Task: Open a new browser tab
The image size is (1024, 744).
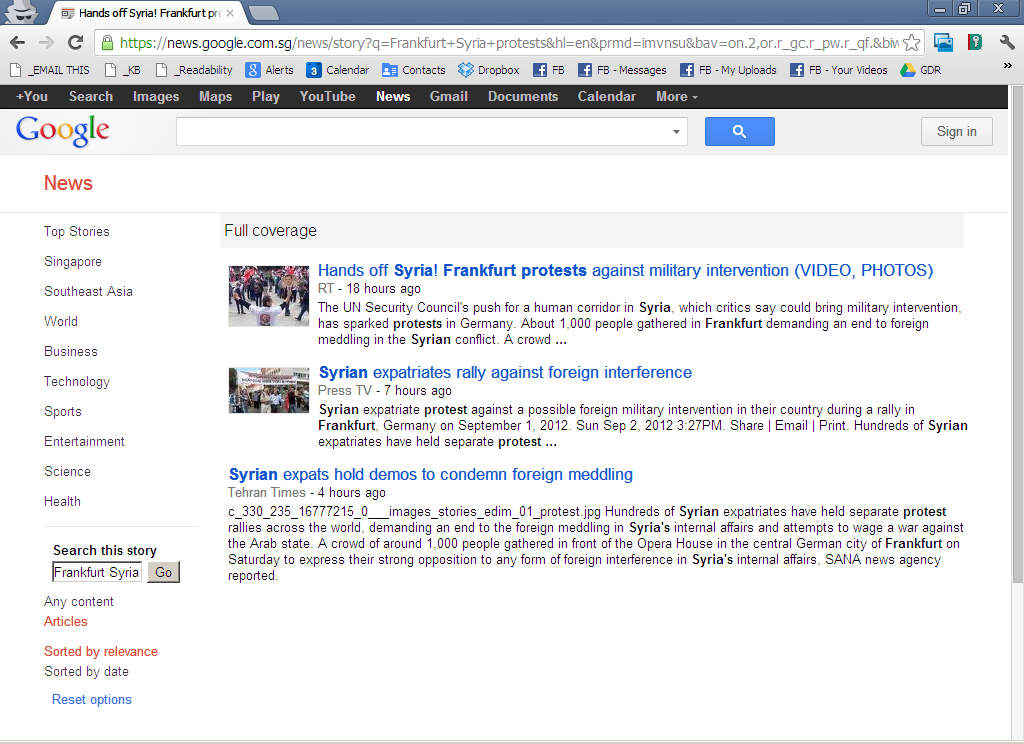Action: click(x=264, y=12)
